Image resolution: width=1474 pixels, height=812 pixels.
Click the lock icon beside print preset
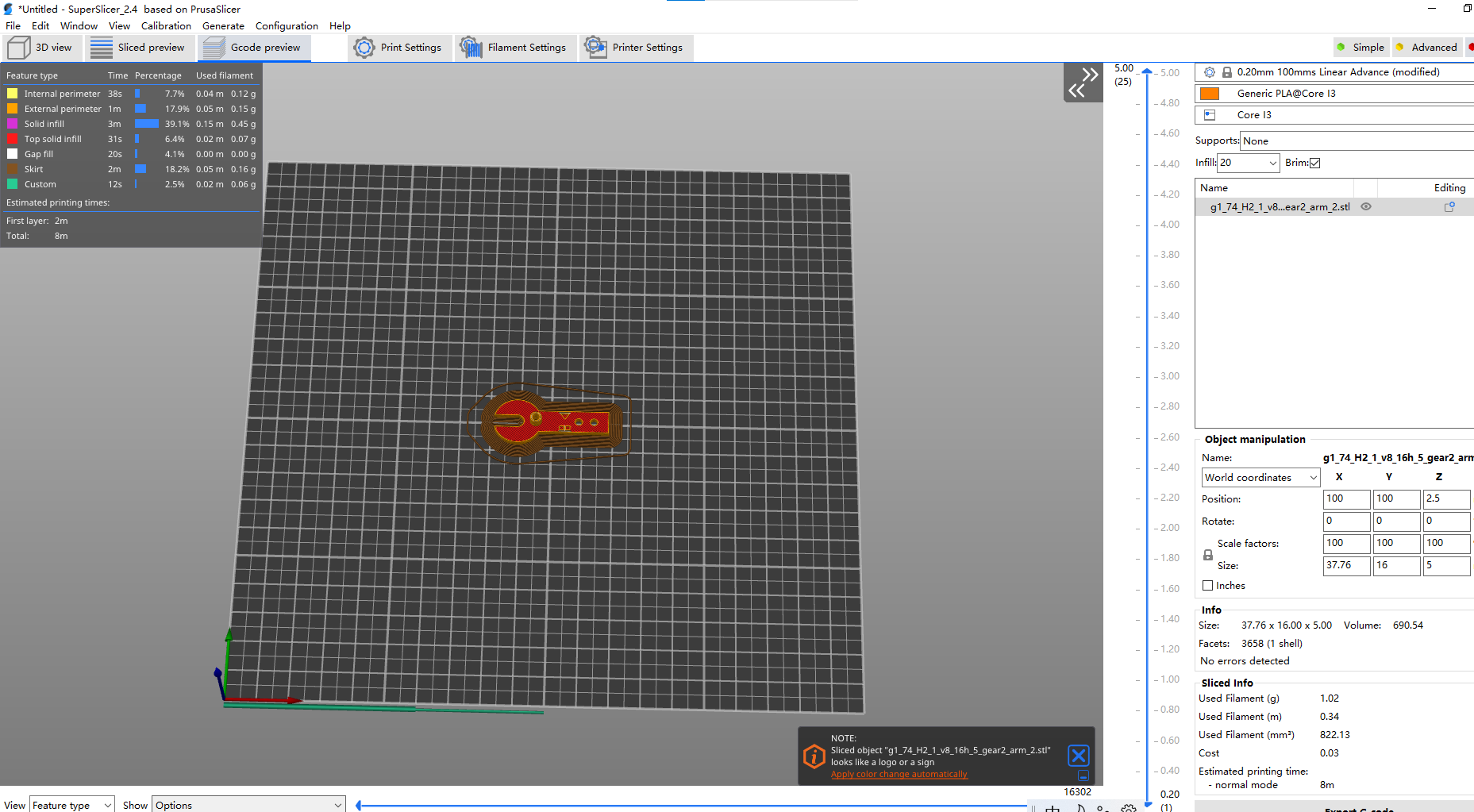pyautogui.click(x=1227, y=72)
